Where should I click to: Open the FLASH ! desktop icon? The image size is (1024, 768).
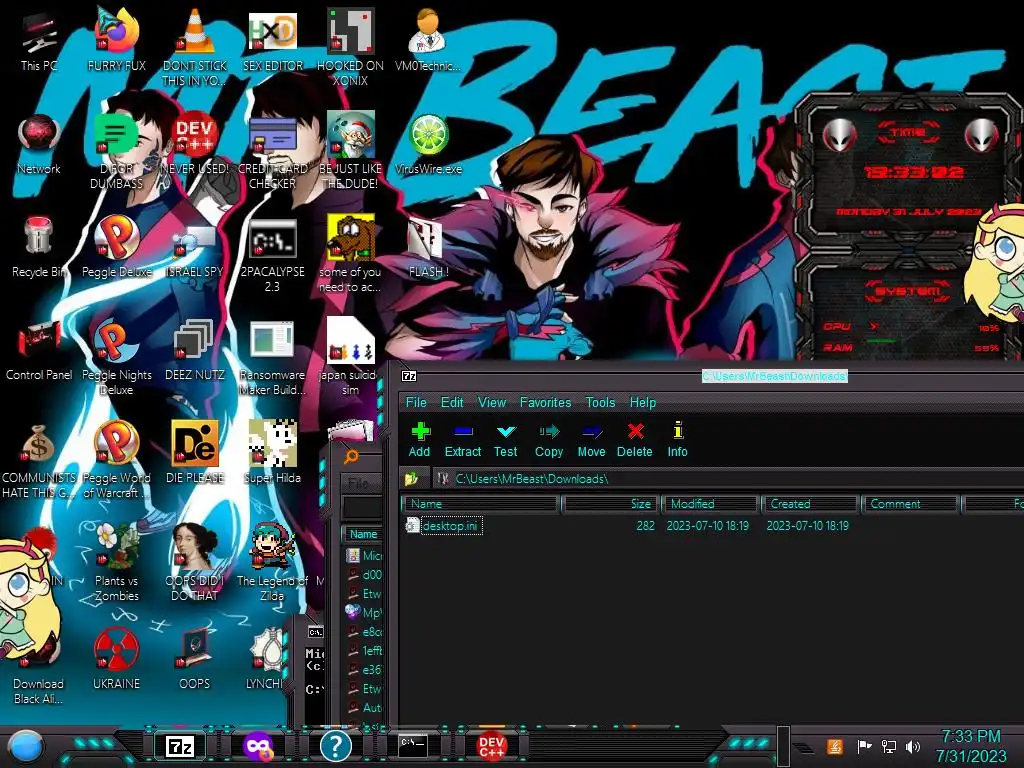[428, 247]
